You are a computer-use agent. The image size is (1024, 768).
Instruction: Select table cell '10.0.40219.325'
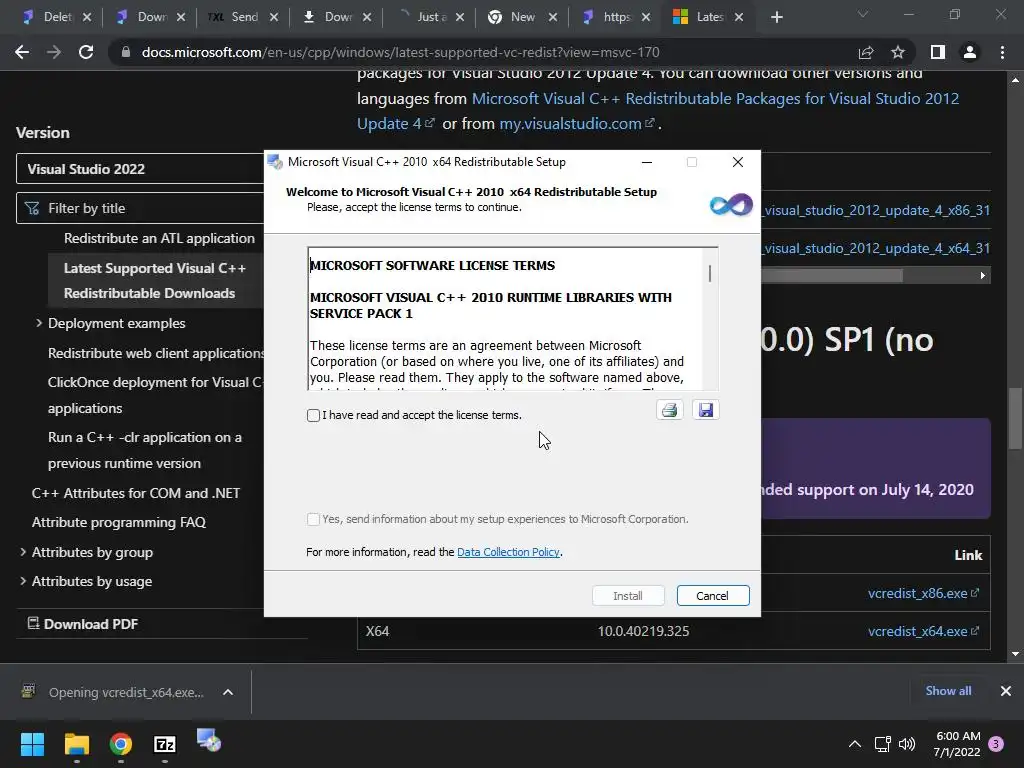[643, 631]
